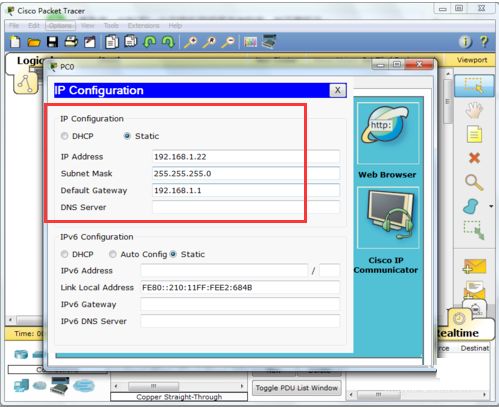The image size is (499, 407).
Task: Click the DNS Server field
Action: pyautogui.click(x=246, y=207)
